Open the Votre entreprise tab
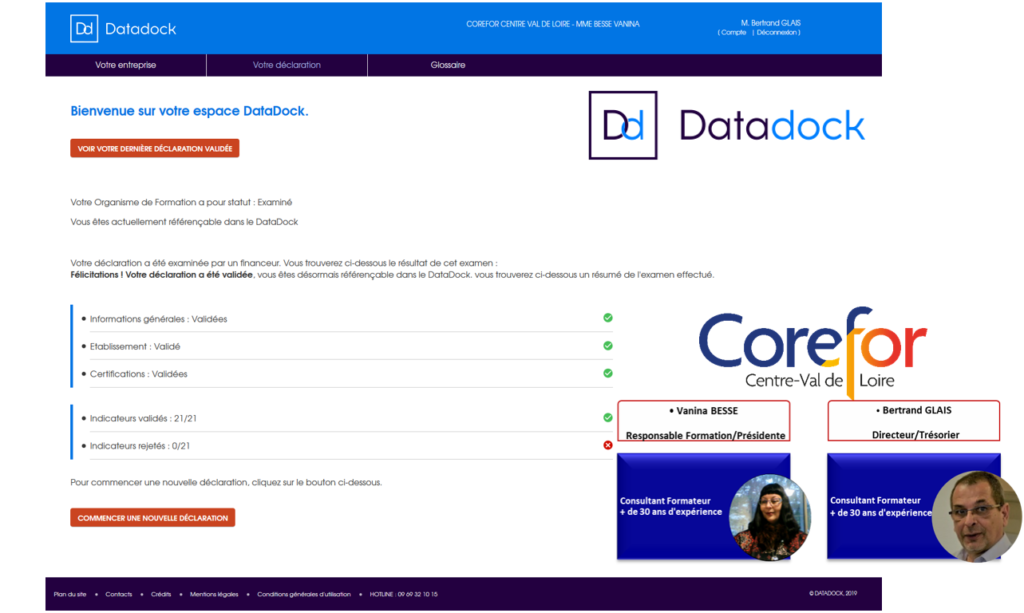Viewport: 1024px width, 613px height. pyautogui.click(x=125, y=65)
